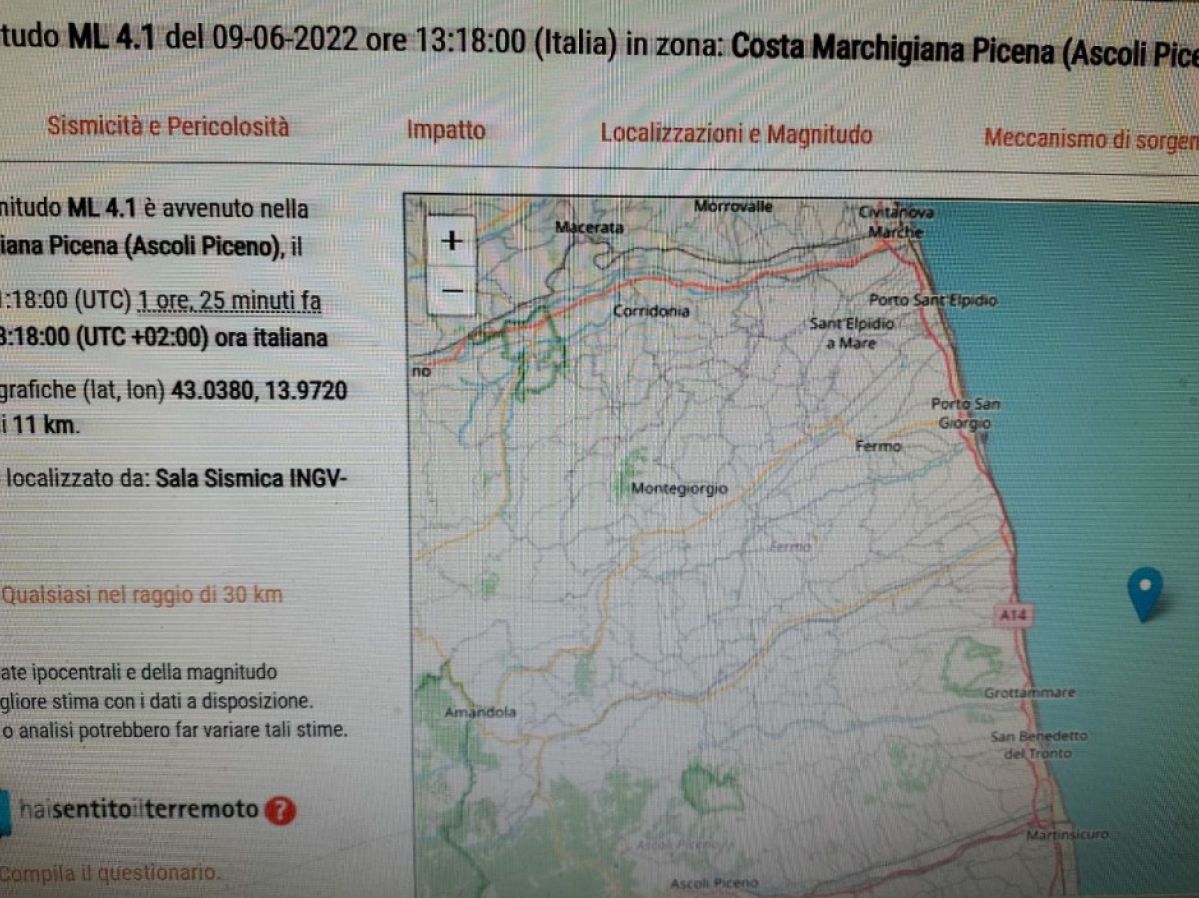Click Corridonia label on map

point(651,311)
